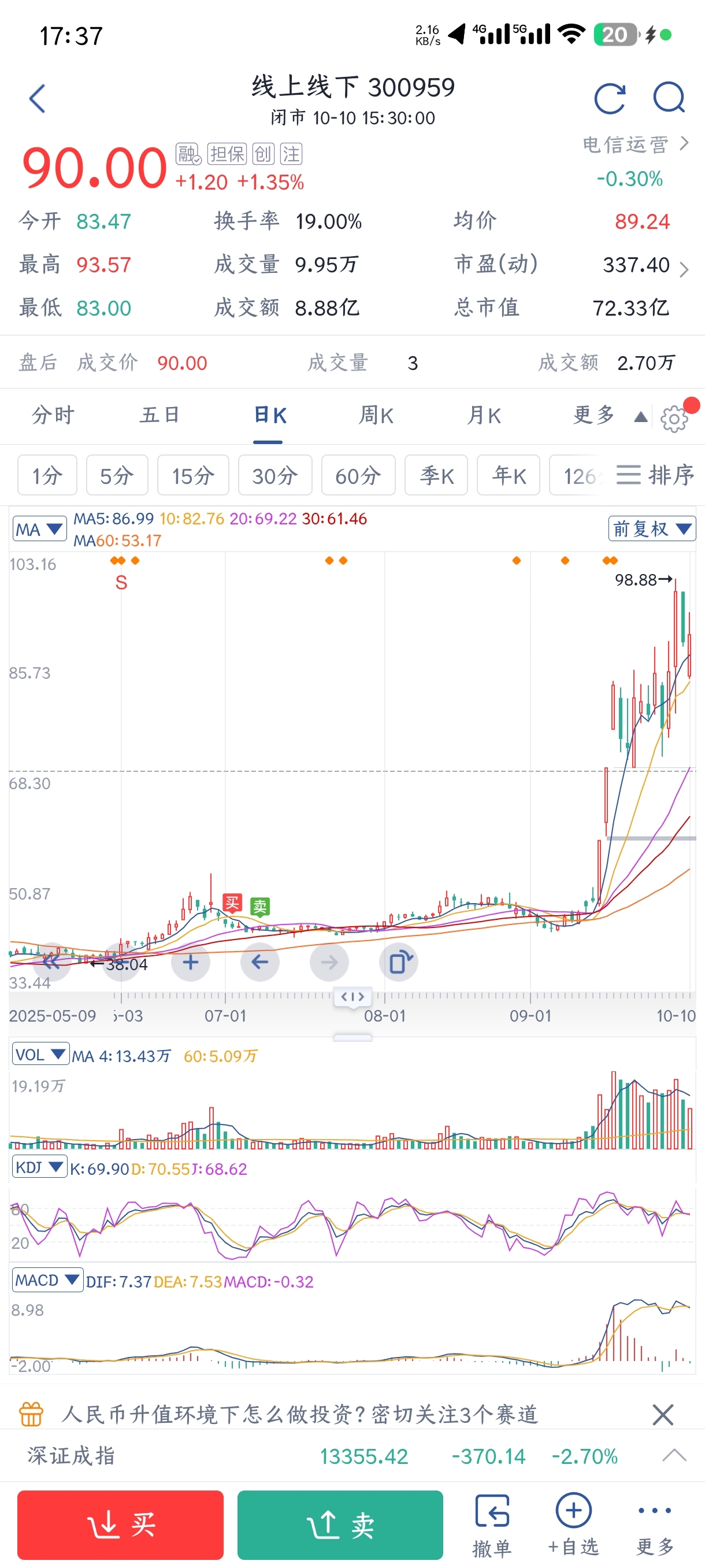Tap the double left arrow chart button

[51, 962]
